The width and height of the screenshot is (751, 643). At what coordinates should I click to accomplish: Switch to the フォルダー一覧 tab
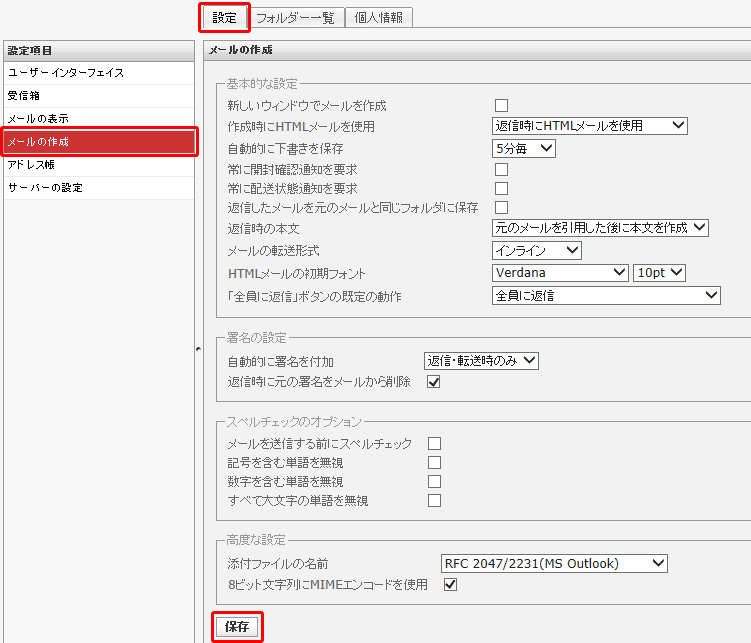pyautogui.click(x=295, y=17)
